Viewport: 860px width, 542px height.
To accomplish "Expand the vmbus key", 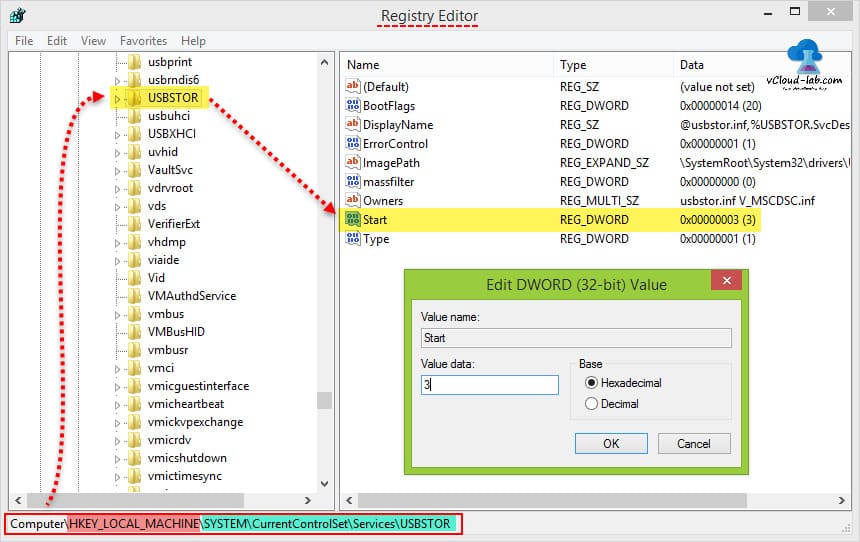I will click(117, 315).
